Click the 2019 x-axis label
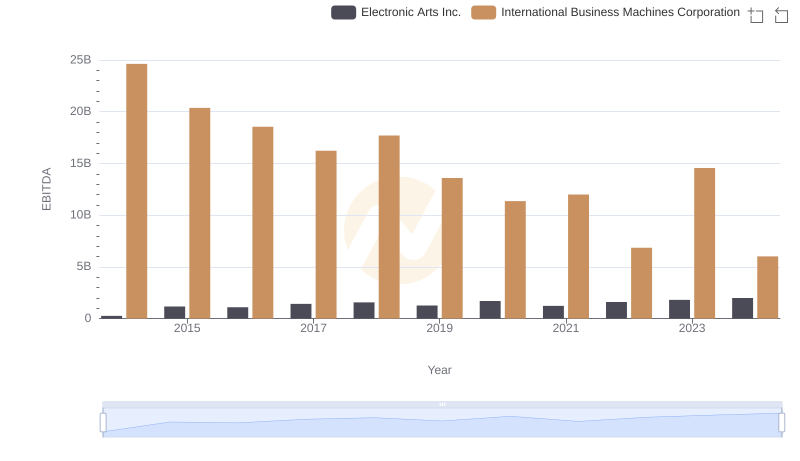The height and width of the screenshot is (461, 800). coord(440,328)
